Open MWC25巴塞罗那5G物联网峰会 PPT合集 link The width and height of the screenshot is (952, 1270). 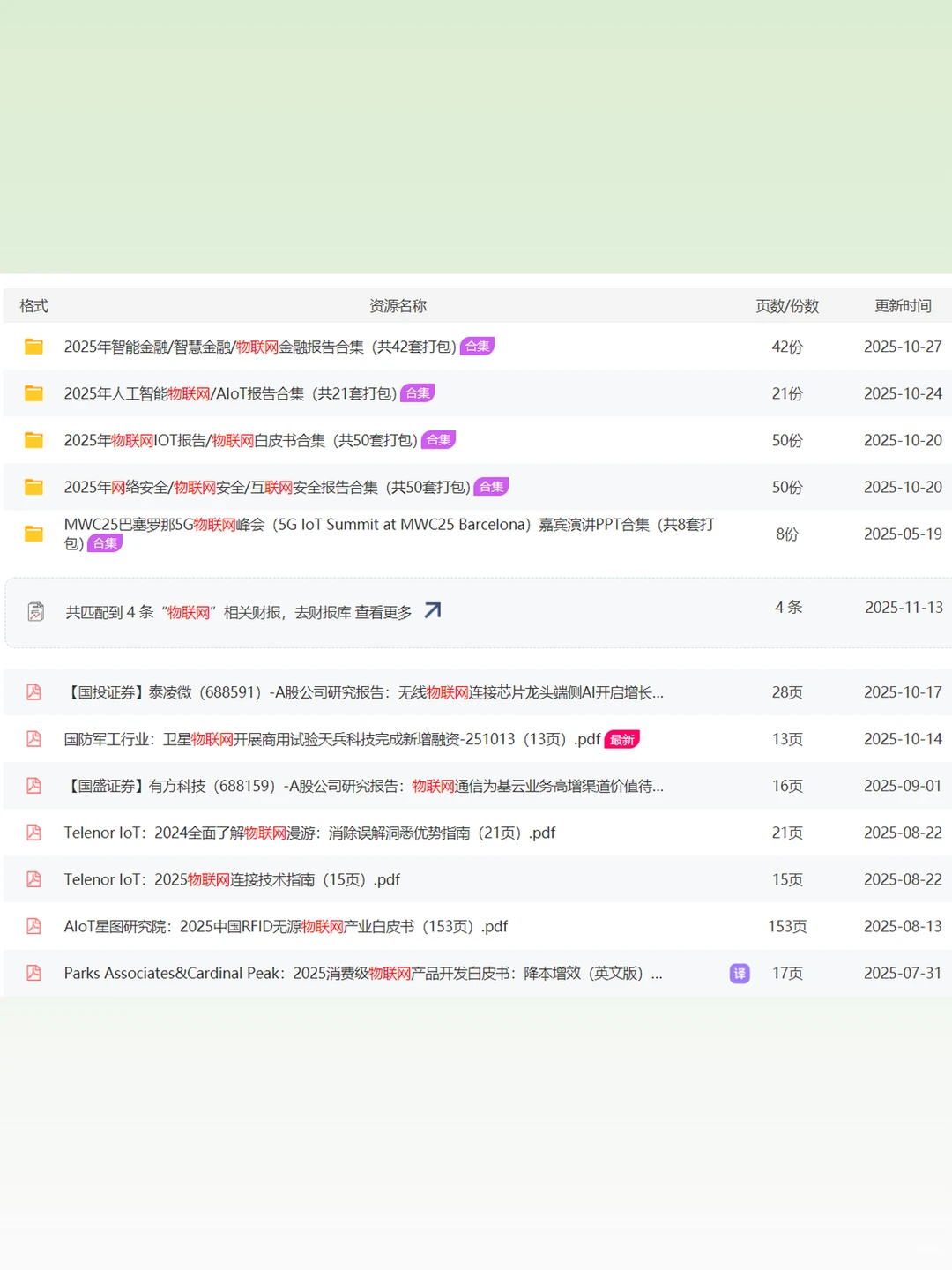[389, 534]
